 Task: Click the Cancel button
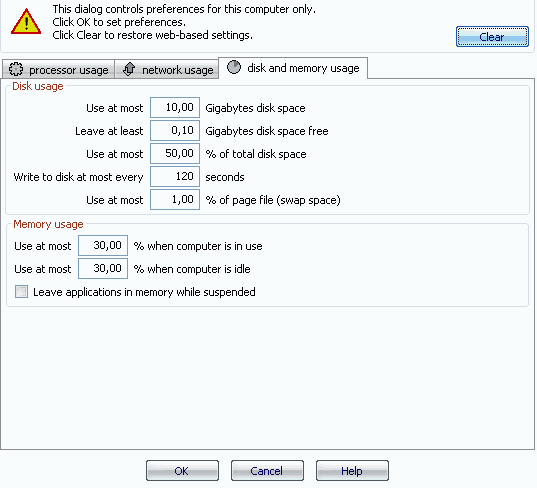267,471
